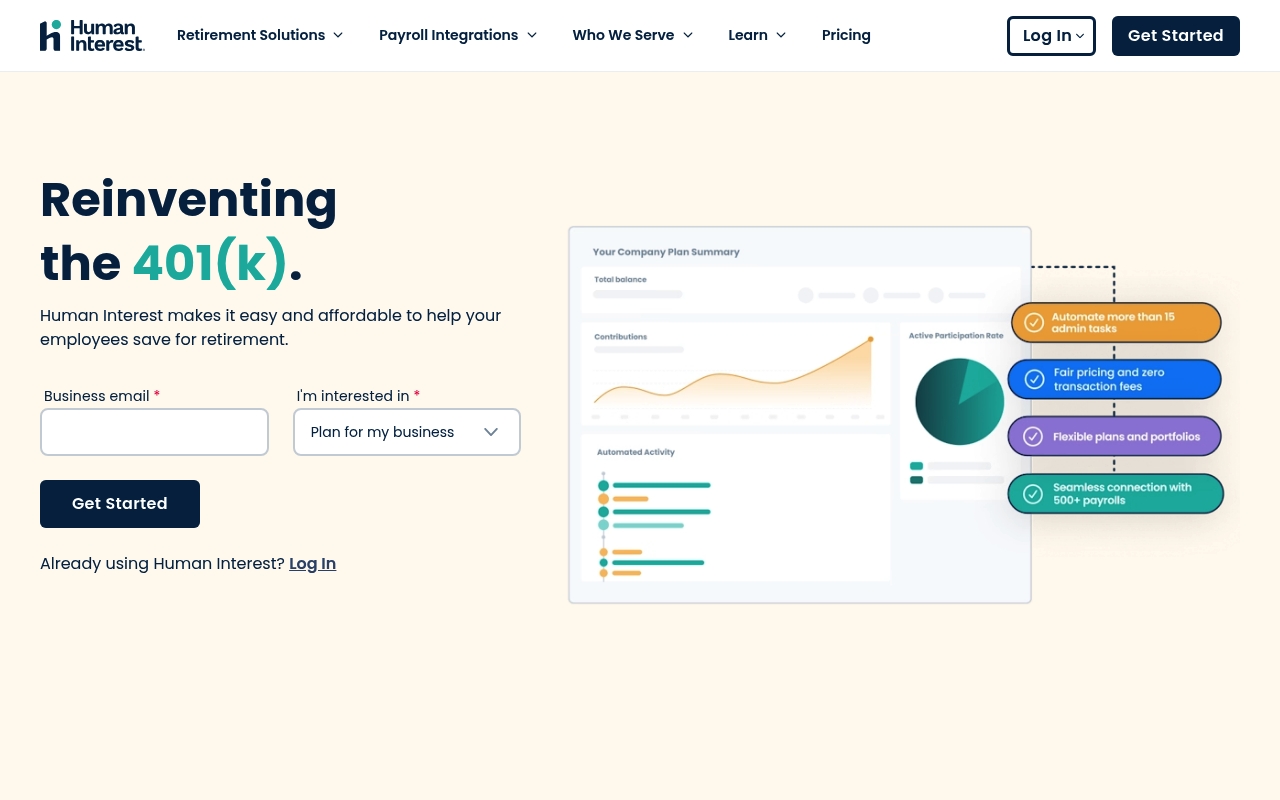Click the chevron next to Learn
Screen dimensions: 1280x800
(781, 35)
